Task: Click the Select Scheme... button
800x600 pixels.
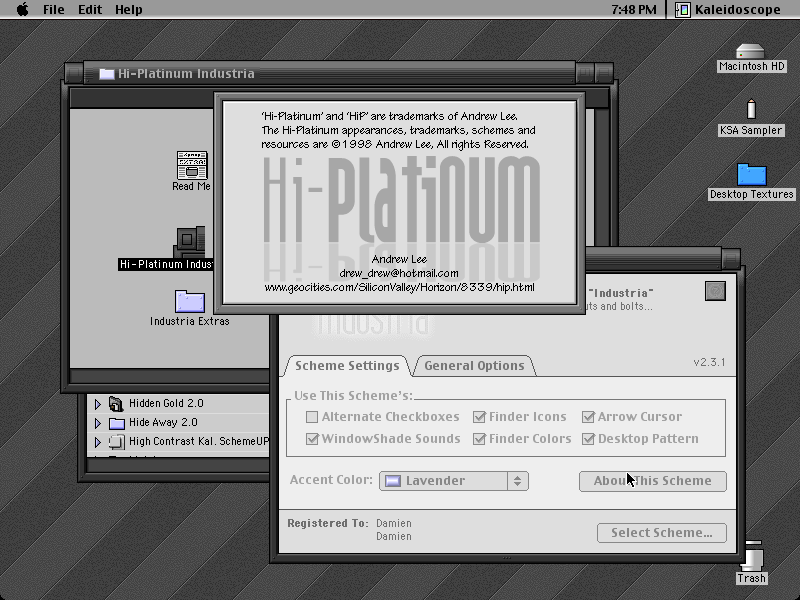Action: (x=662, y=533)
